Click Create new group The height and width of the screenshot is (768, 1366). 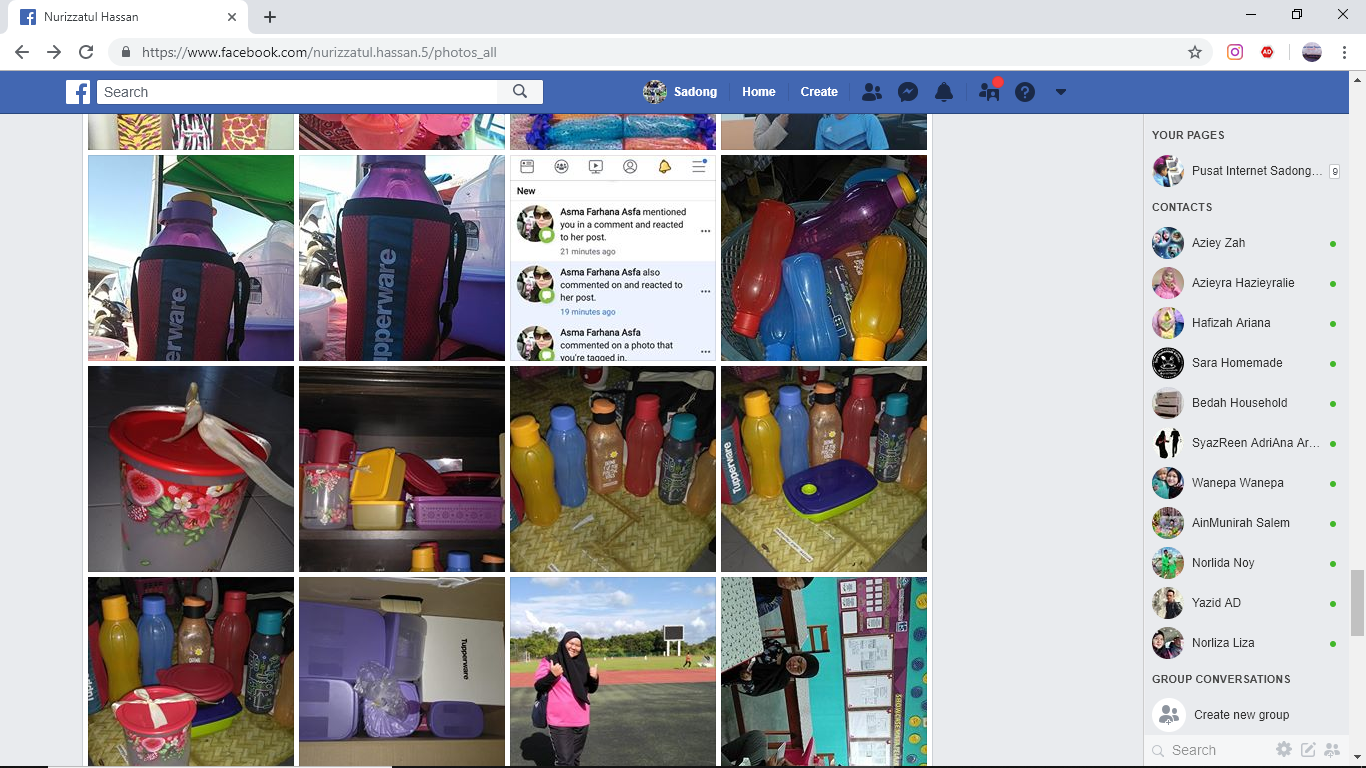click(1241, 715)
